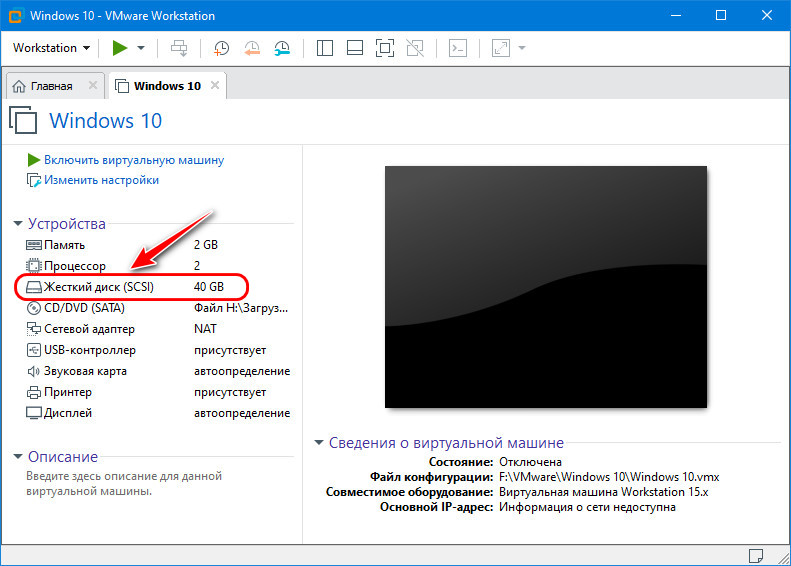Click the description field Введите здесь описание

[124, 483]
